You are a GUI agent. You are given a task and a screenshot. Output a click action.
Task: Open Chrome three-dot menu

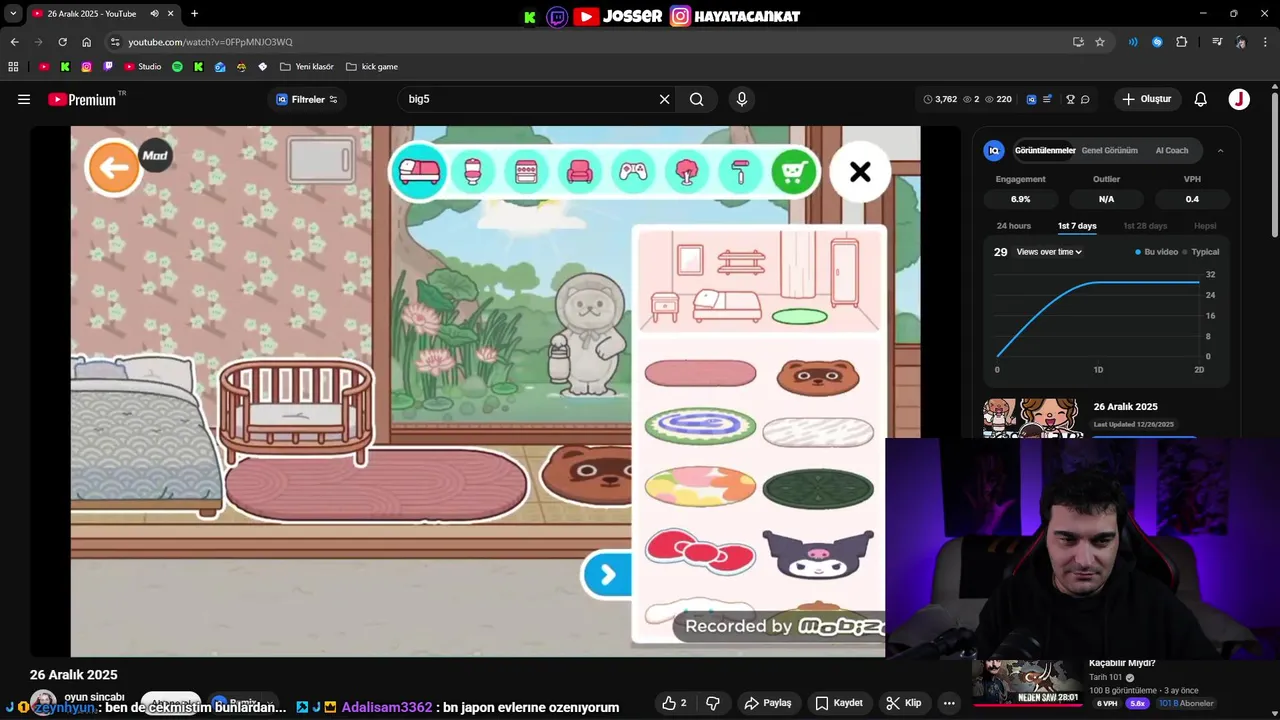[1266, 42]
